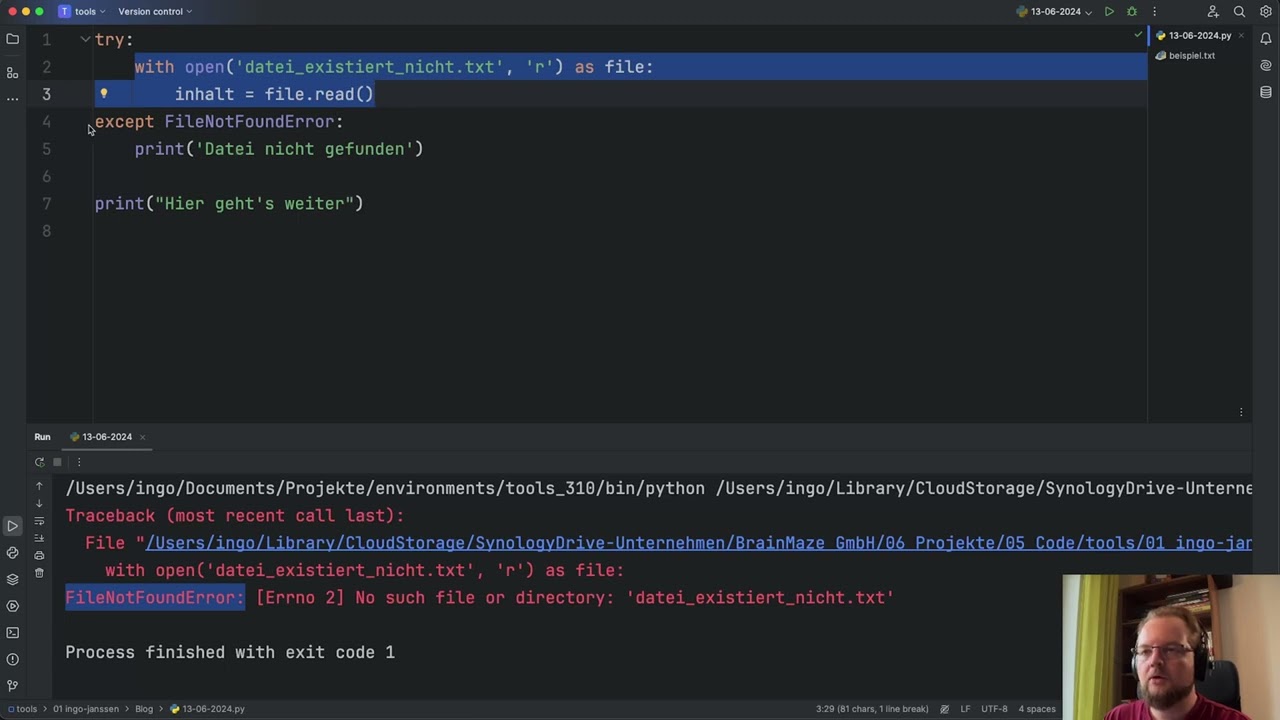
Task: Click the green inspections checkmark widget
Action: tap(1138, 36)
